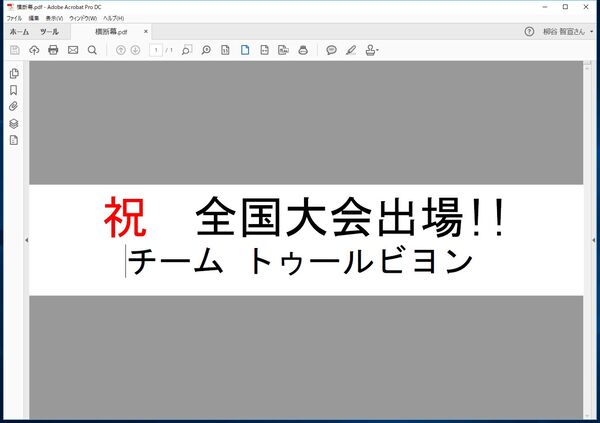Viewport: 600px width, 423px height.
Task: Expand the right tools pane arrow
Action: (594, 240)
